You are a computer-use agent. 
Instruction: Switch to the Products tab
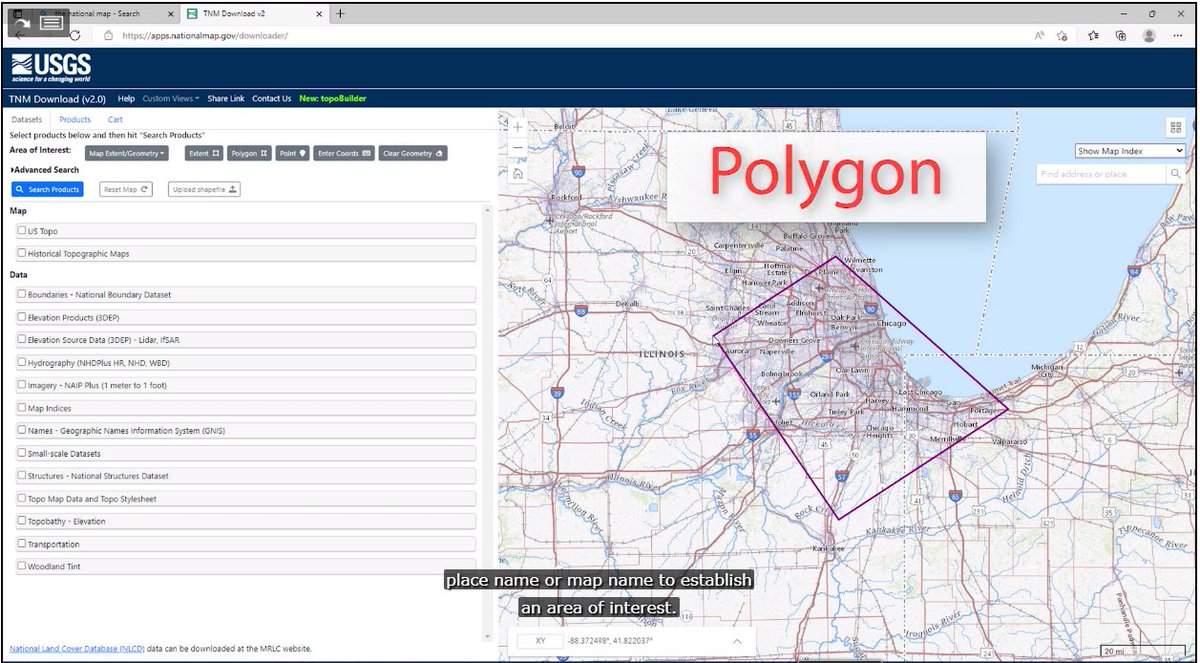pos(75,120)
